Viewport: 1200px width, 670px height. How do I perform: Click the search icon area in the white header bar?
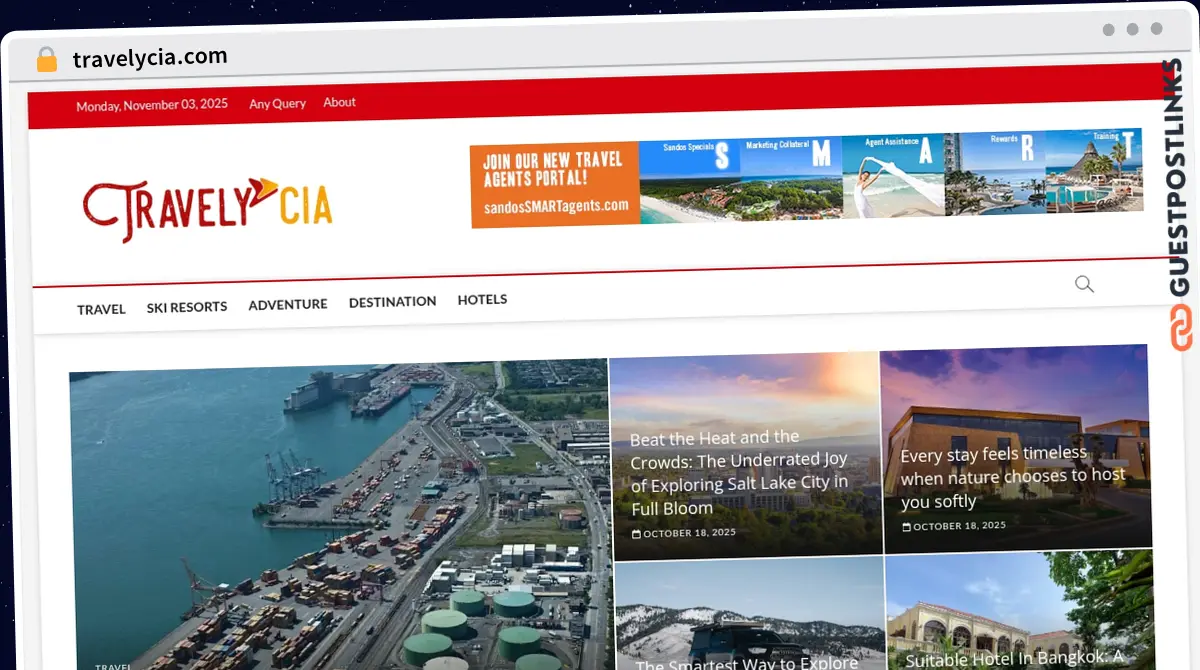[1084, 284]
